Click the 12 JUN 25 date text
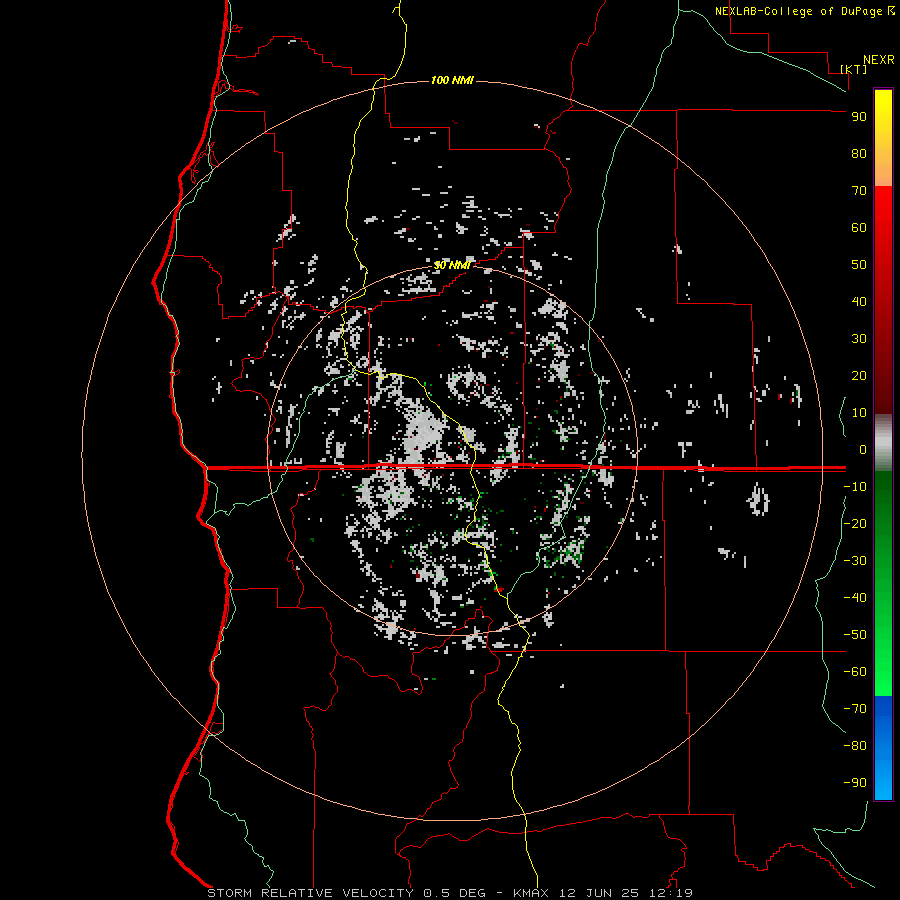Image resolution: width=900 pixels, height=900 pixels. click(599, 893)
